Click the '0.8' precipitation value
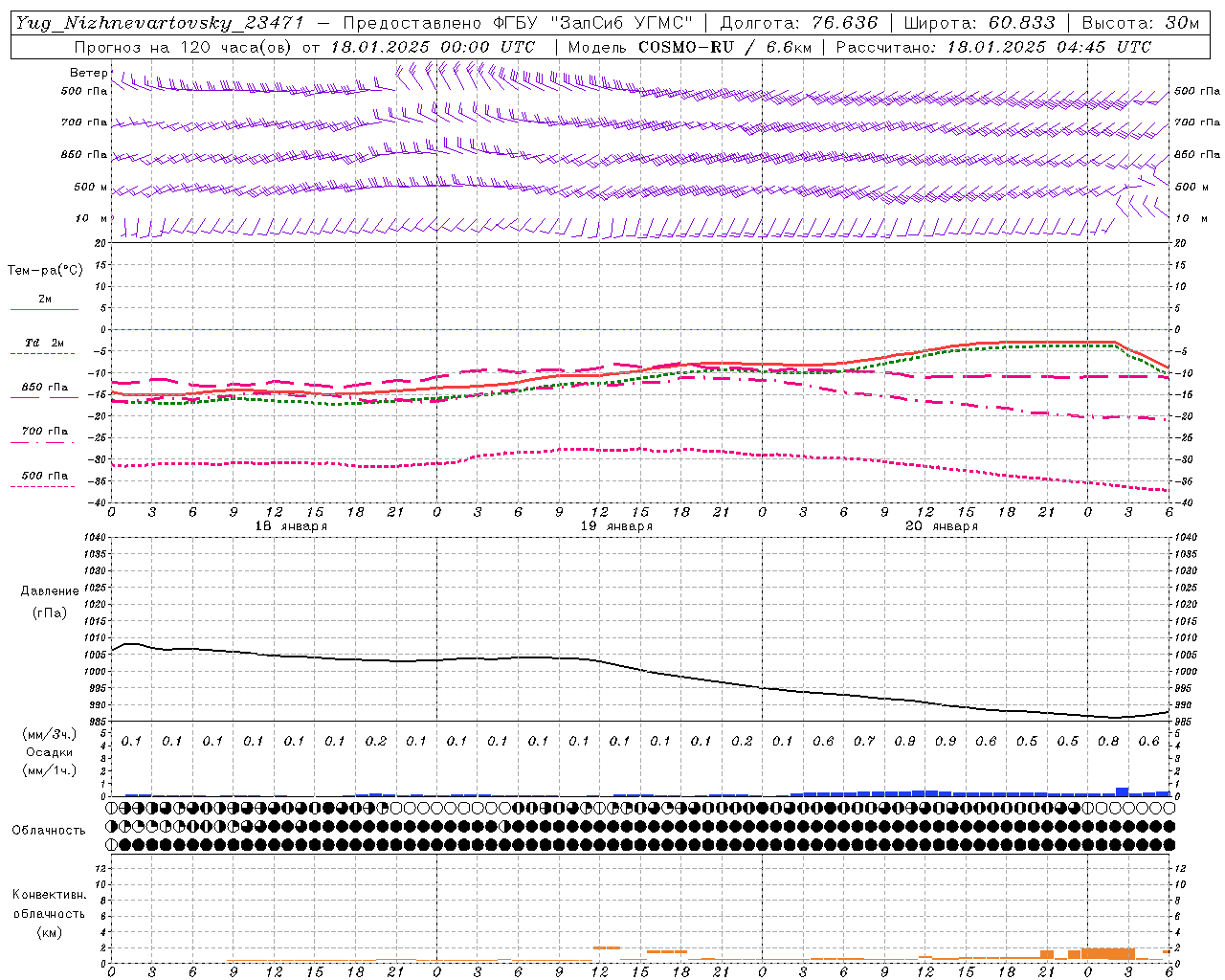Viewport: 1225px width, 980px height. (1108, 741)
